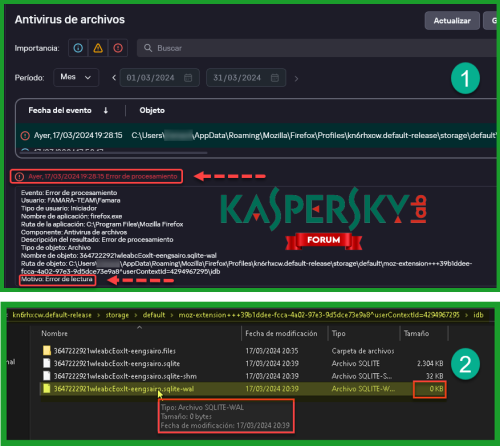The height and width of the screenshot is (446, 500).
Task: Click moz-extension+++39b1ddee breadcrumb folder
Action: (x=319, y=315)
